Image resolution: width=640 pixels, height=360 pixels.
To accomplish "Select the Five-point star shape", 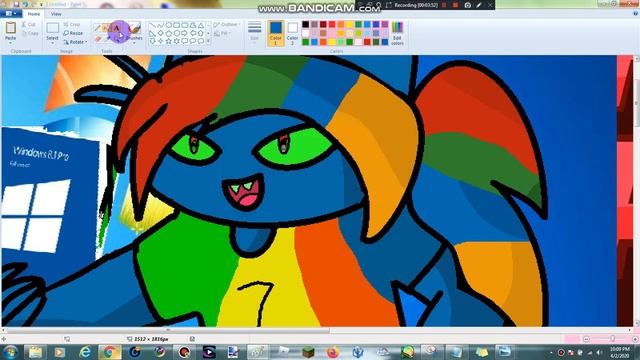I will (x=168, y=41).
